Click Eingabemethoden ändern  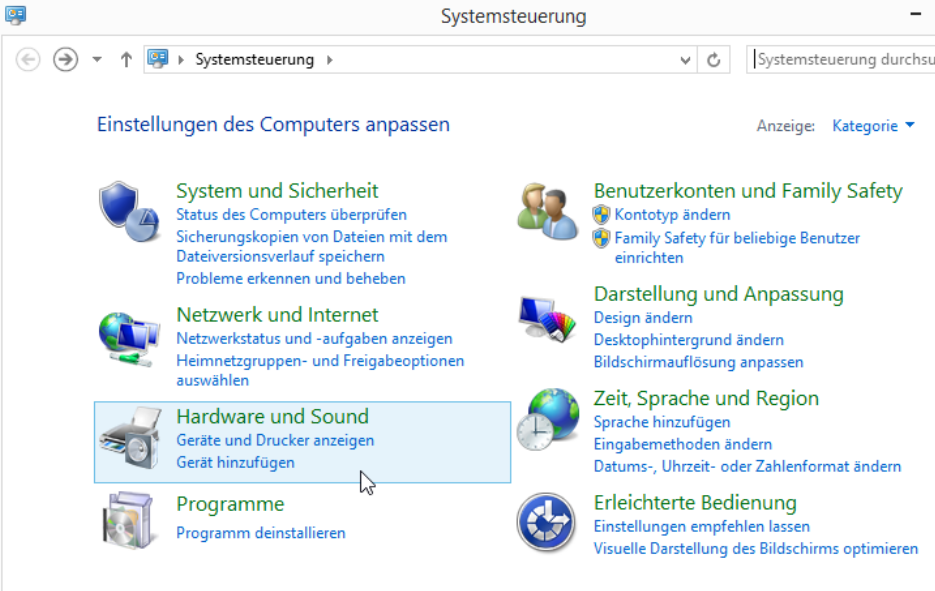click(x=683, y=444)
